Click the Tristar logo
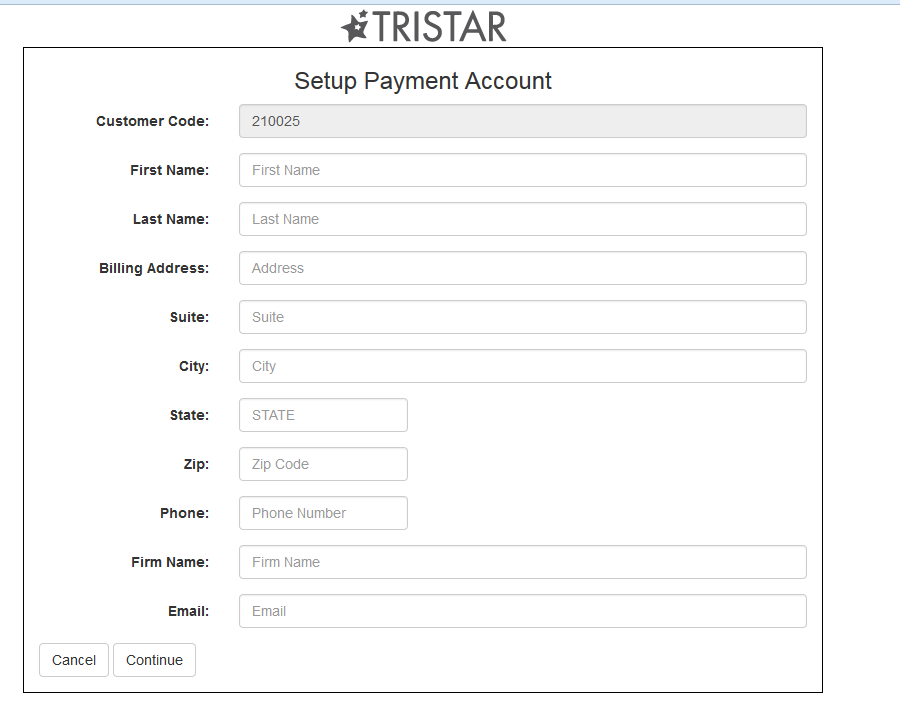 point(424,26)
